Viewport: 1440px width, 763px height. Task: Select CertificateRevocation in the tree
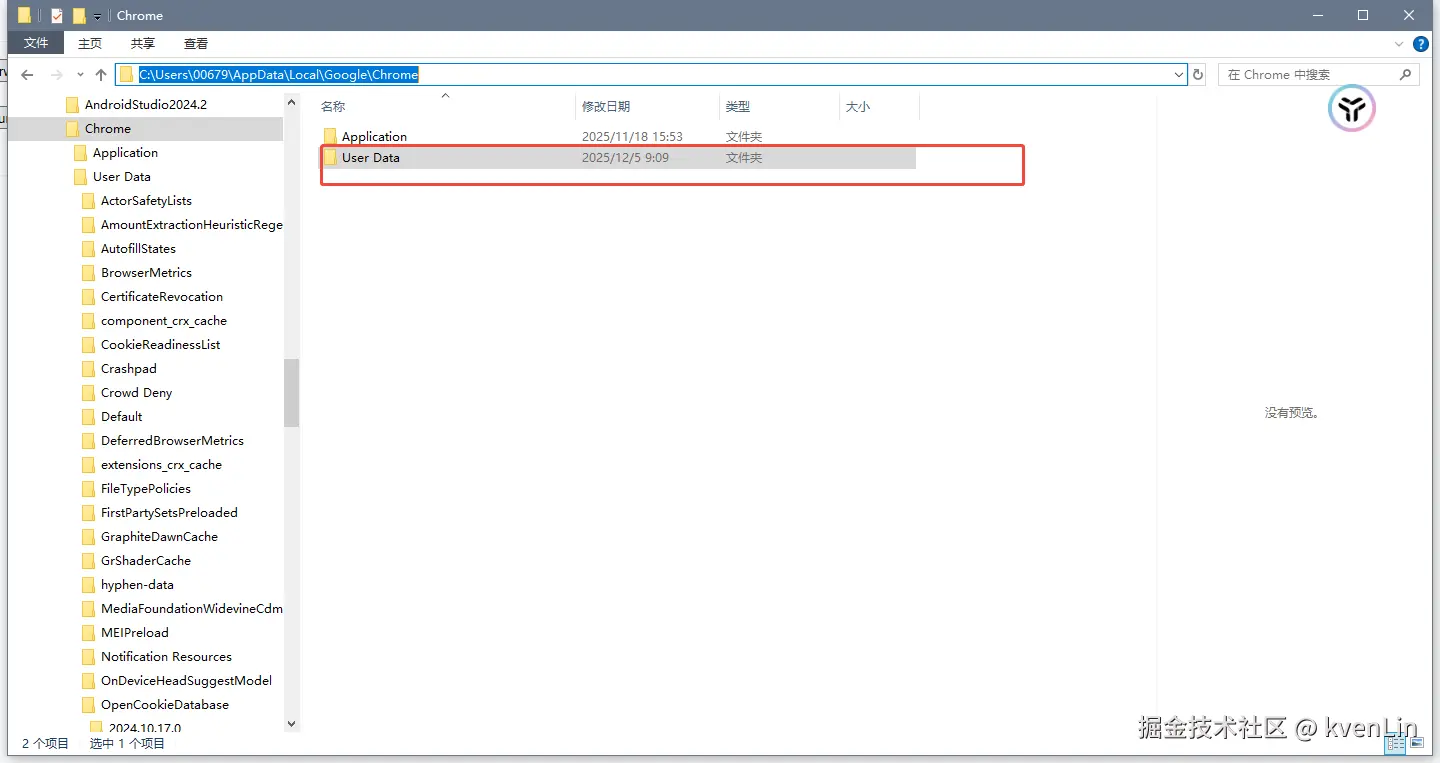point(162,296)
